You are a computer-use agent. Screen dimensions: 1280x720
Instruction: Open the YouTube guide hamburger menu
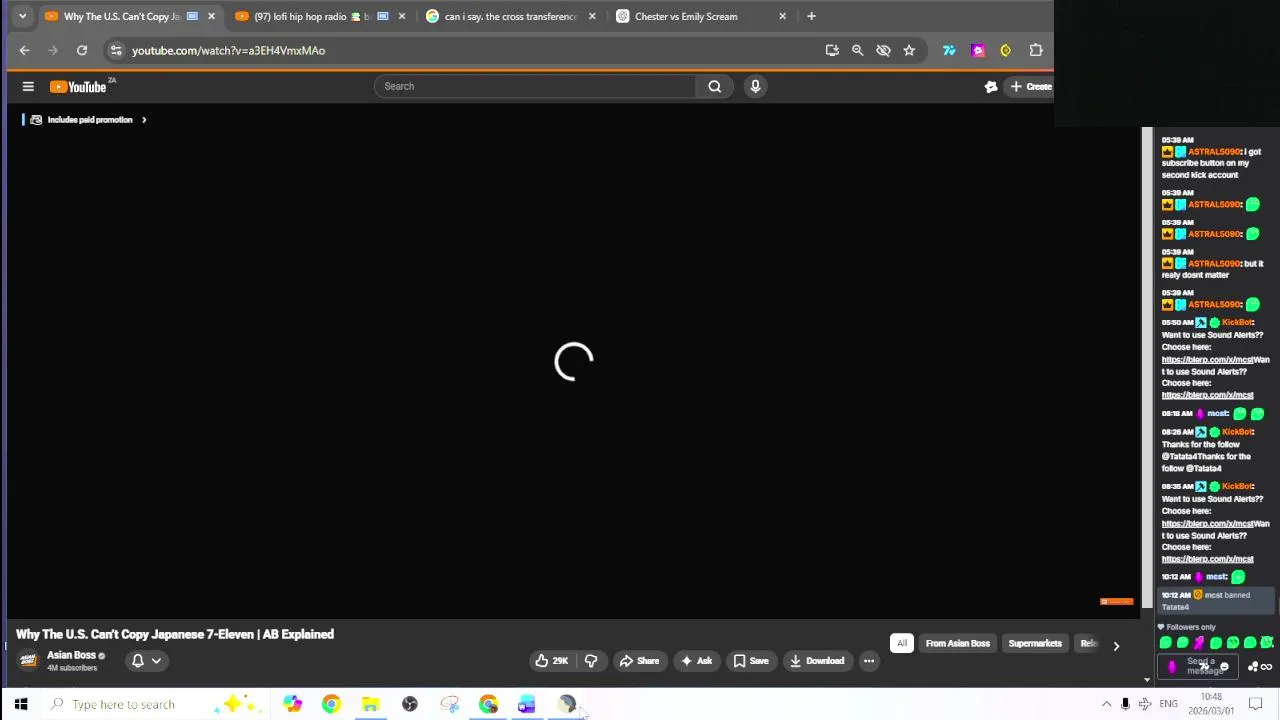click(28, 87)
